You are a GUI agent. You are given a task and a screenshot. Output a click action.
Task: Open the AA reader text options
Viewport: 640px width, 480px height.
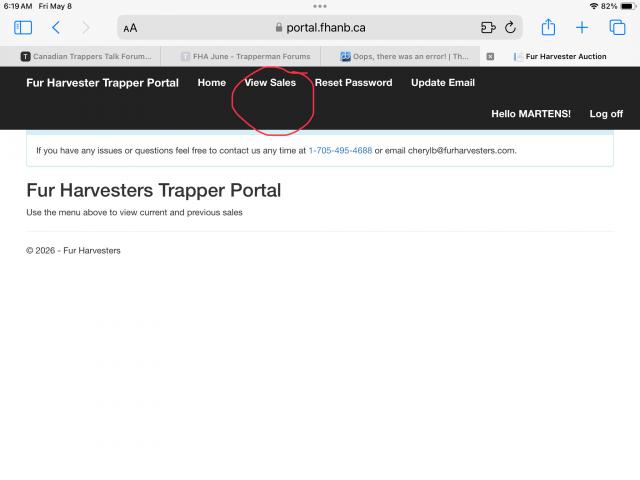130,28
